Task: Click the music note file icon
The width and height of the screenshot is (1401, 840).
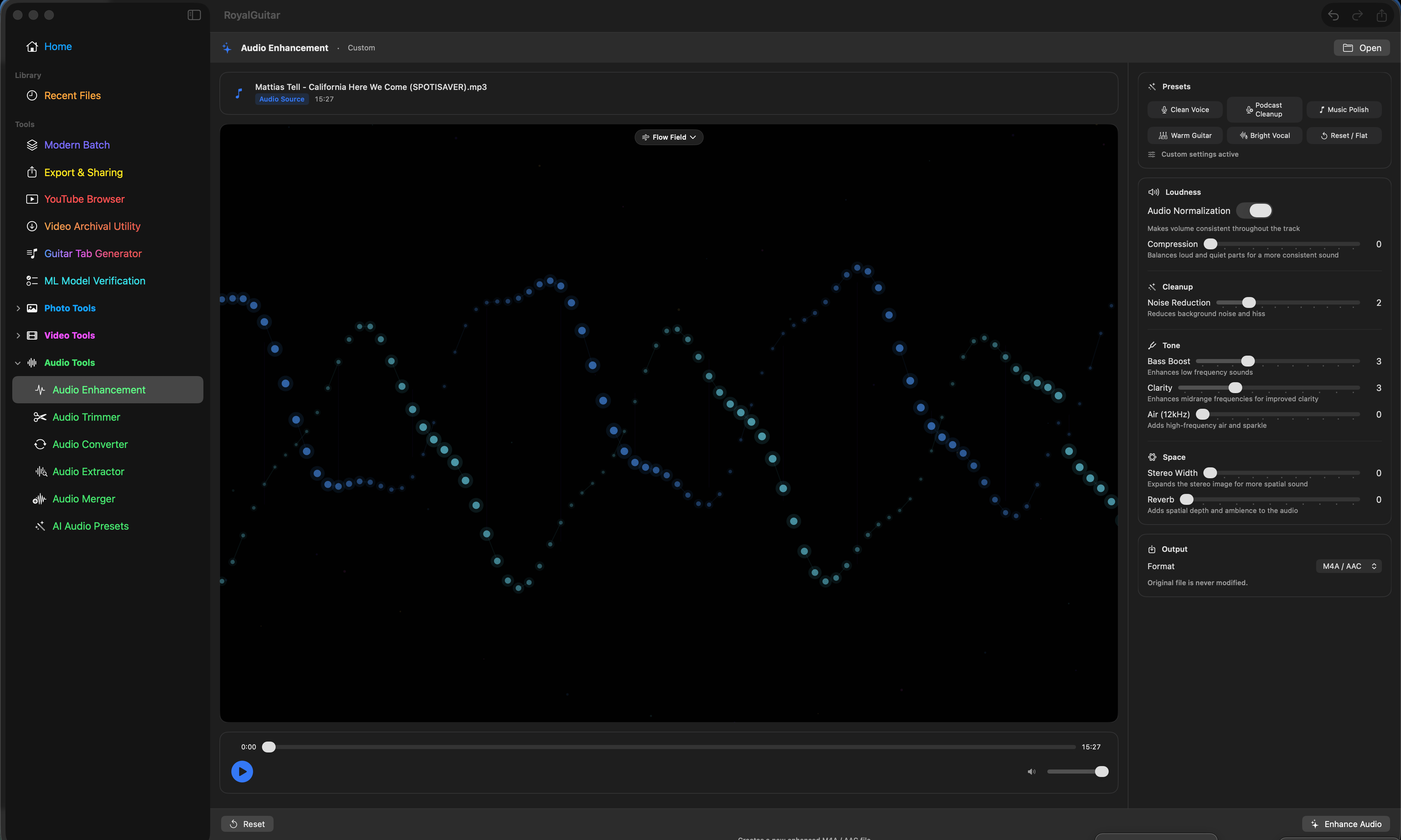Action: (239, 93)
